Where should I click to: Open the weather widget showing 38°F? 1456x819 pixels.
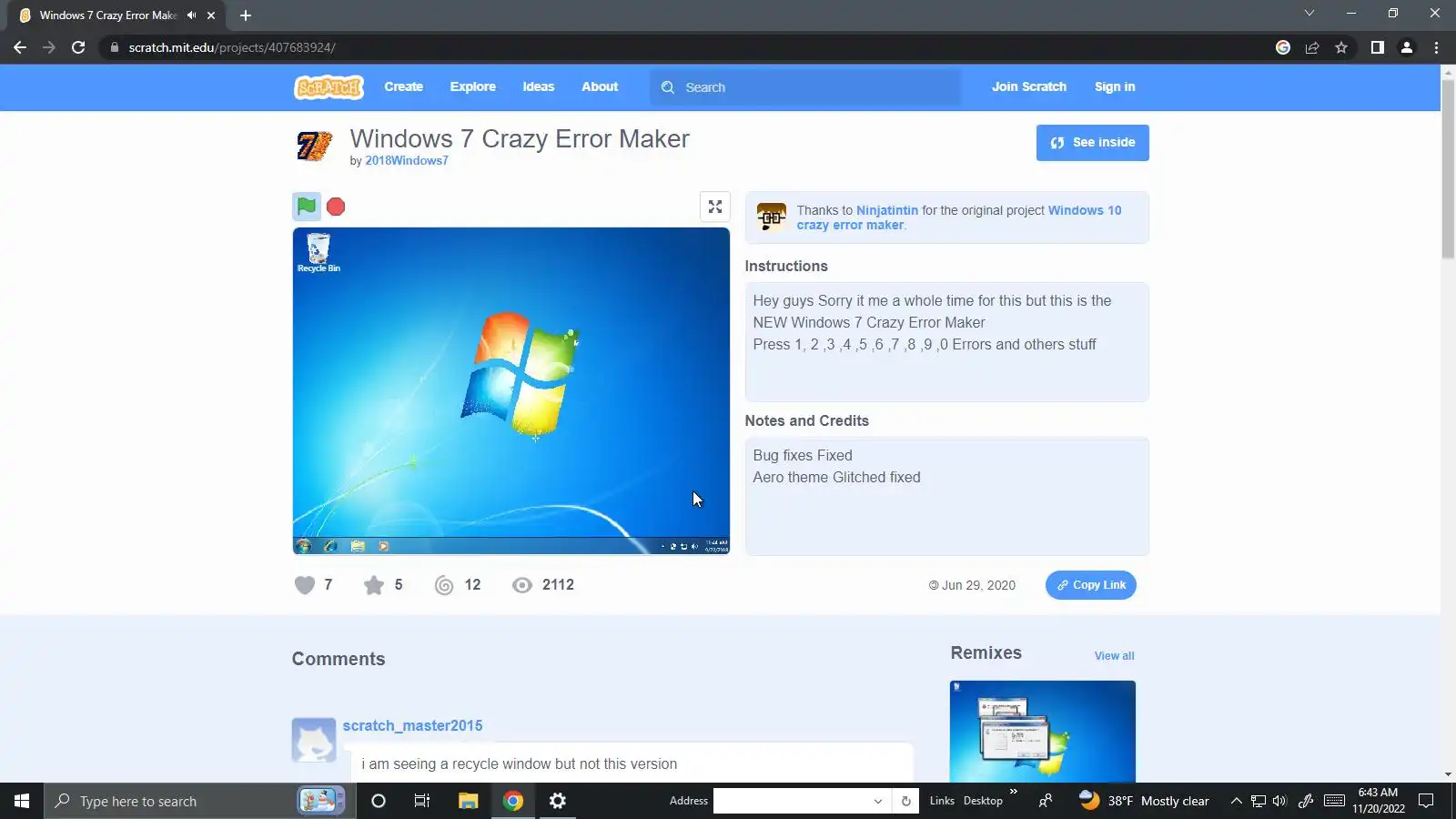[x=1144, y=801]
